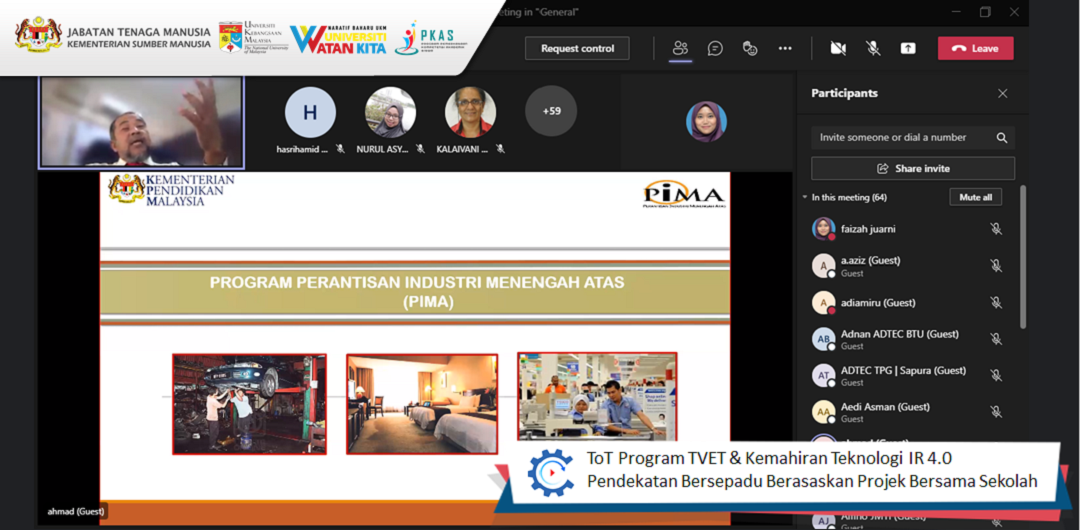Toggle the camera on or off
This screenshot has height=530, width=1080.
pyautogui.click(x=838, y=48)
